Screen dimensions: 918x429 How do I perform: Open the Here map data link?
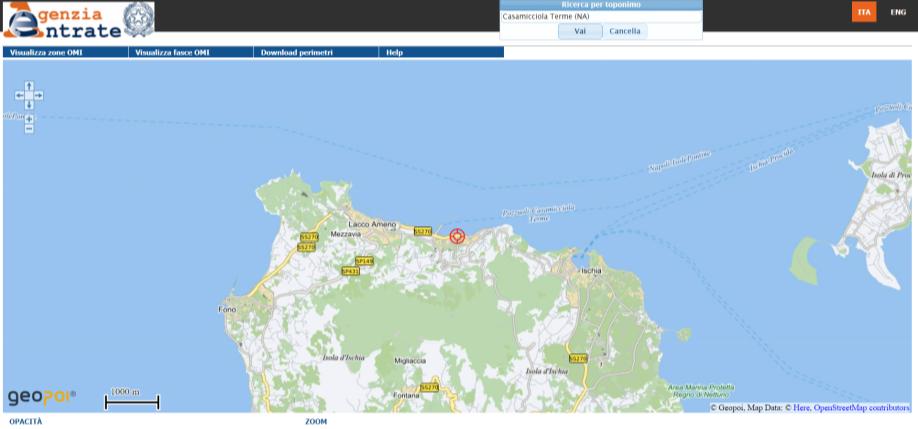pyautogui.click(x=802, y=408)
